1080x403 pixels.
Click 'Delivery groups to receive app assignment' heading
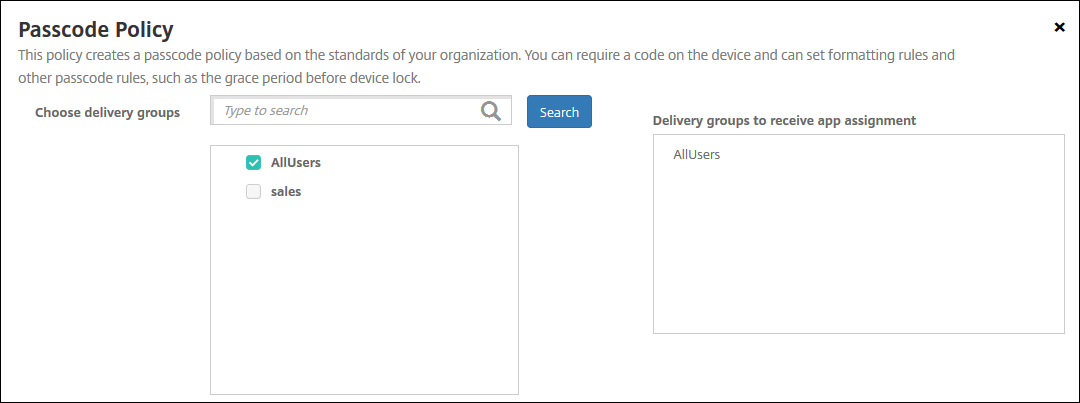click(784, 120)
